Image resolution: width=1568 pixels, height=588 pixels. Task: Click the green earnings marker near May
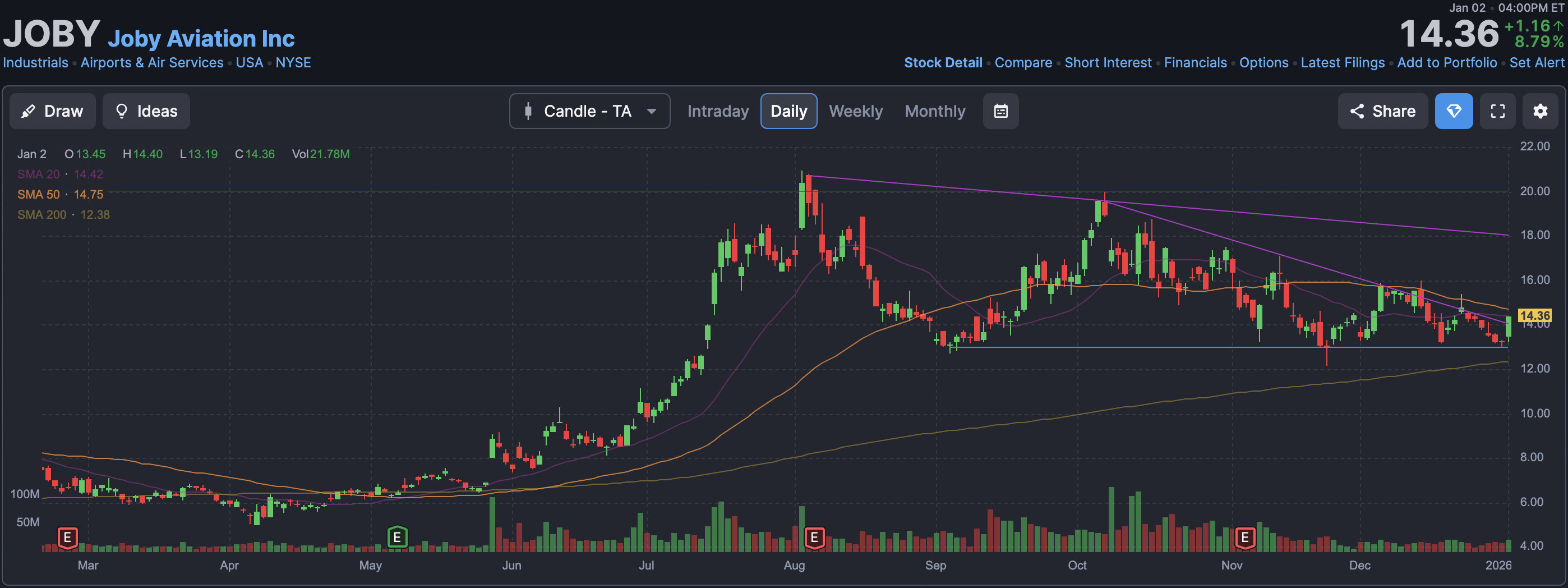397,538
